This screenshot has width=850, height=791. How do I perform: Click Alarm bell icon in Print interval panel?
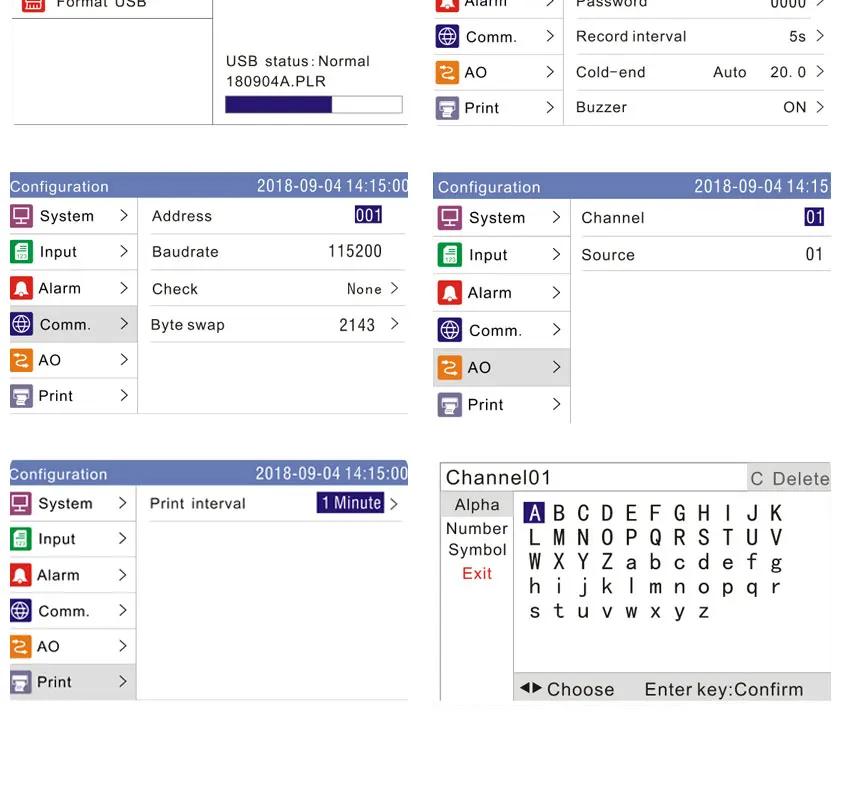point(21,575)
